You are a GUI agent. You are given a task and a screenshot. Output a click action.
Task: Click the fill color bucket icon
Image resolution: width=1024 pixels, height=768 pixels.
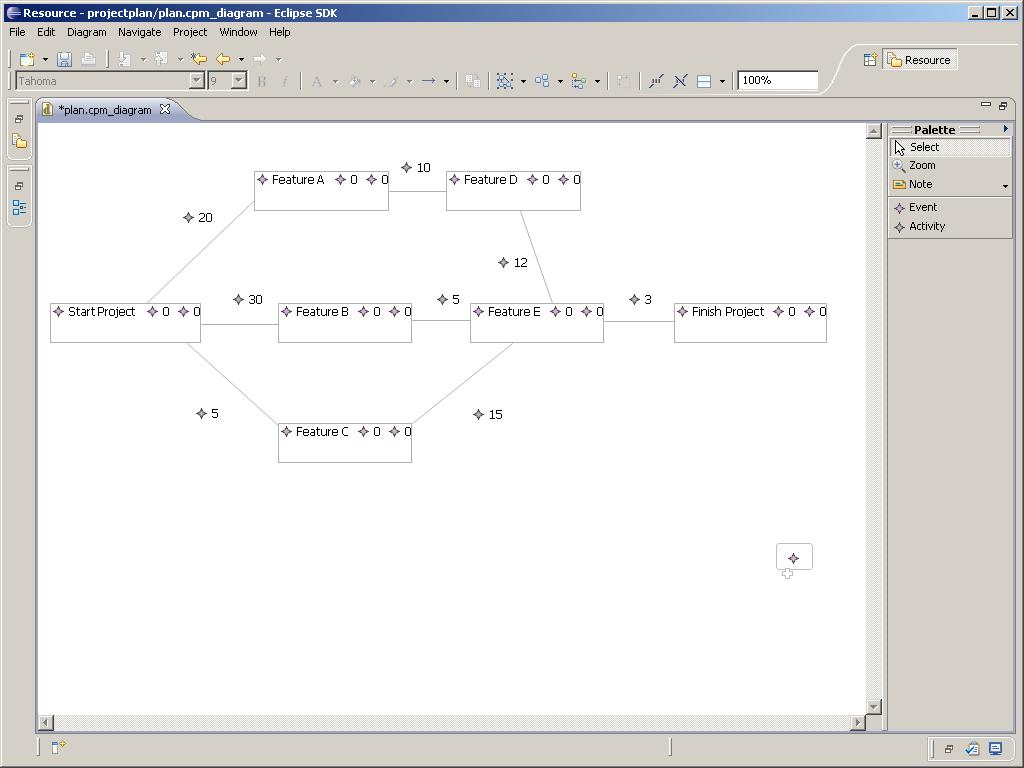[x=355, y=82]
